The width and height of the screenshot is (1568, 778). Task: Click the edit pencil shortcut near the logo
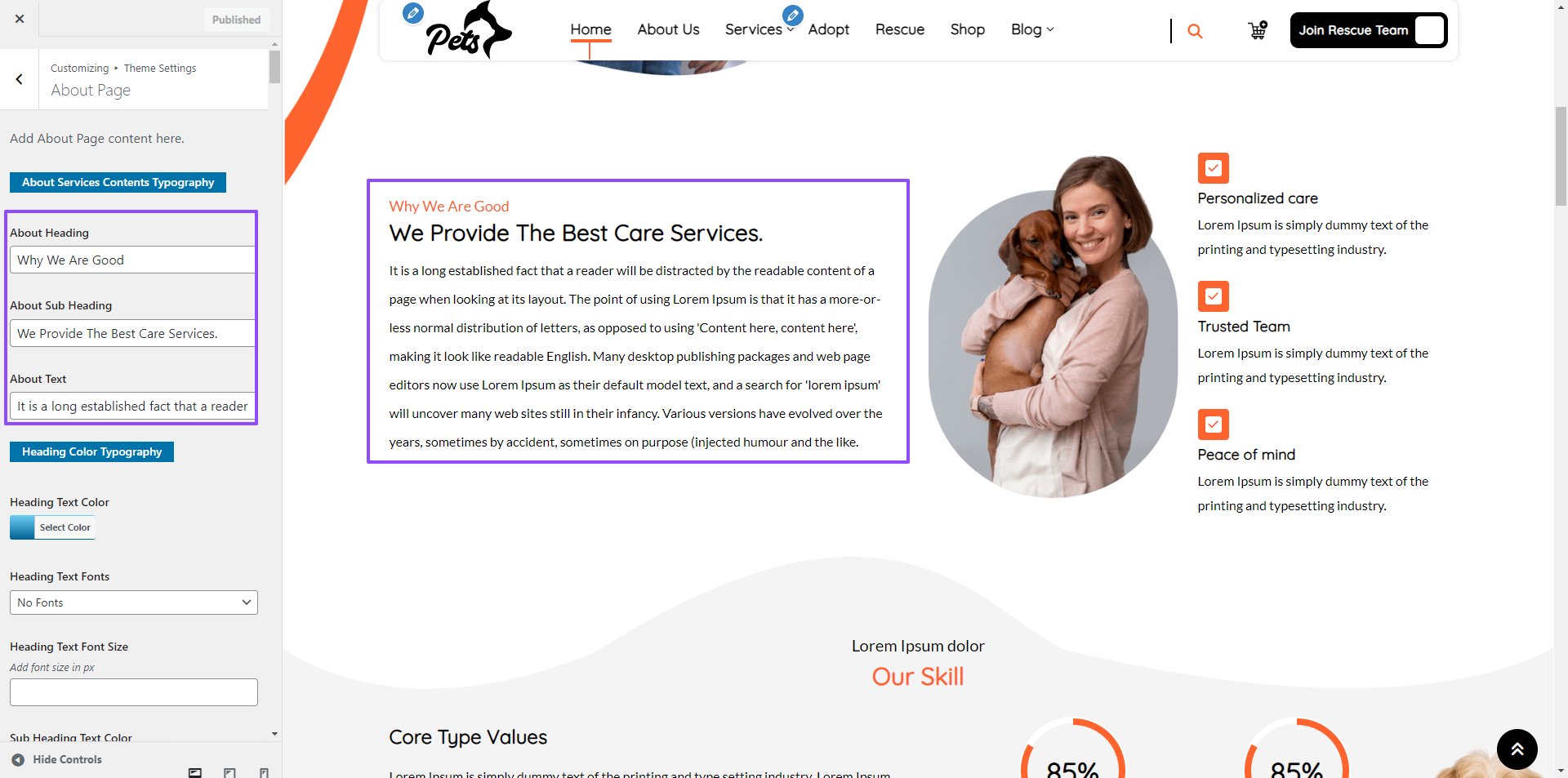click(413, 12)
